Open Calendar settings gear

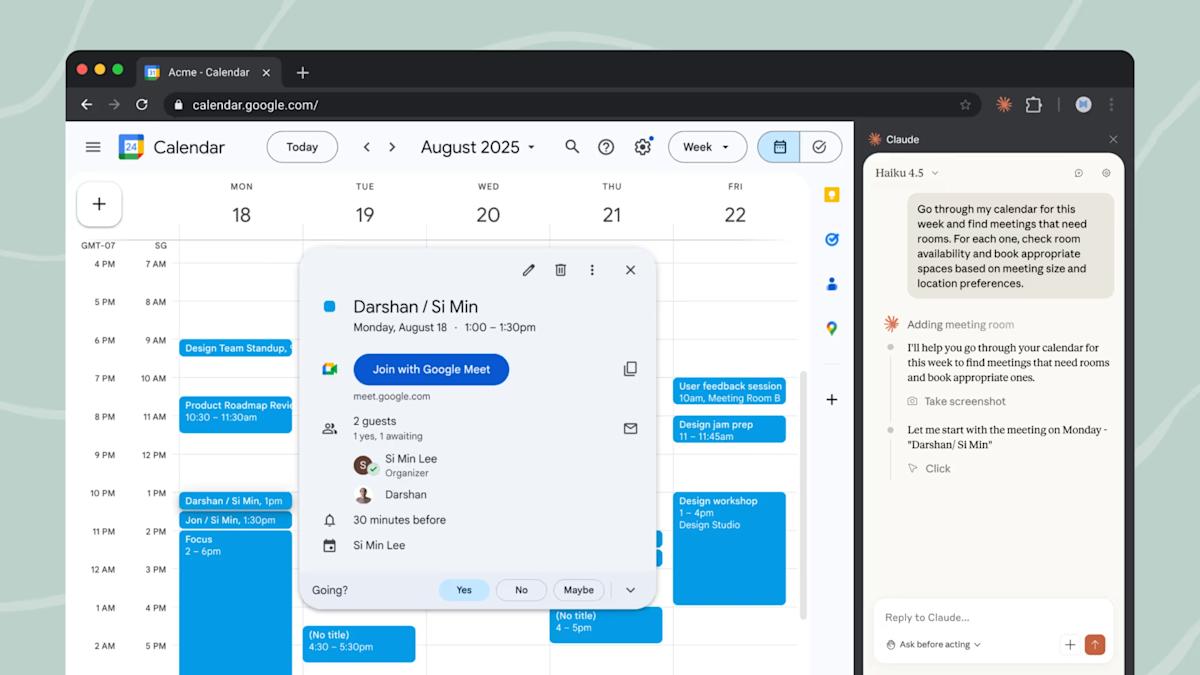tap(642, 146)
